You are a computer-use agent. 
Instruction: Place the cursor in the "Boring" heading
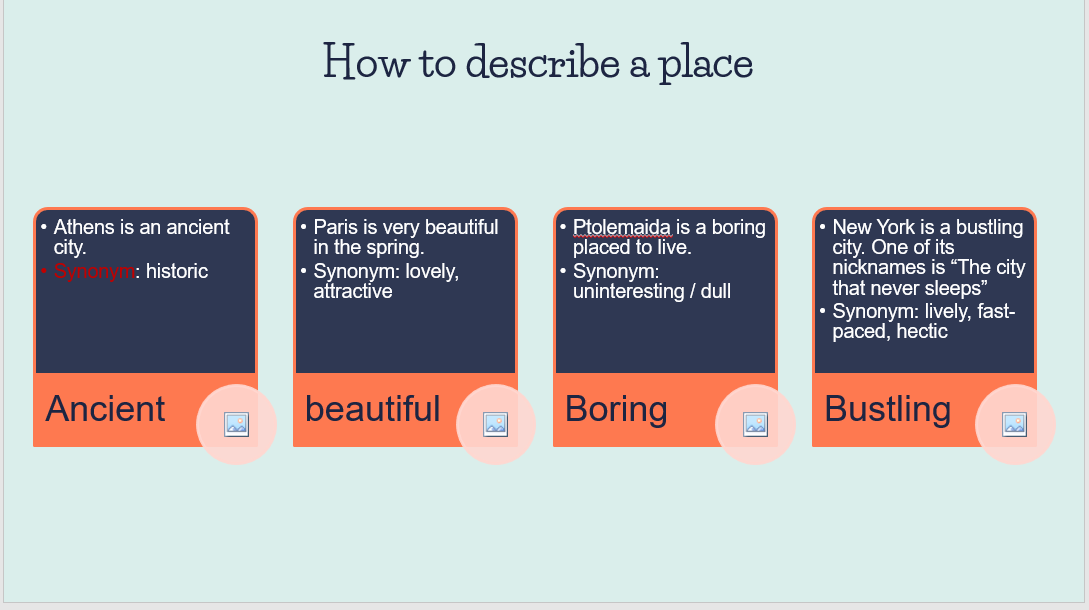616,409
